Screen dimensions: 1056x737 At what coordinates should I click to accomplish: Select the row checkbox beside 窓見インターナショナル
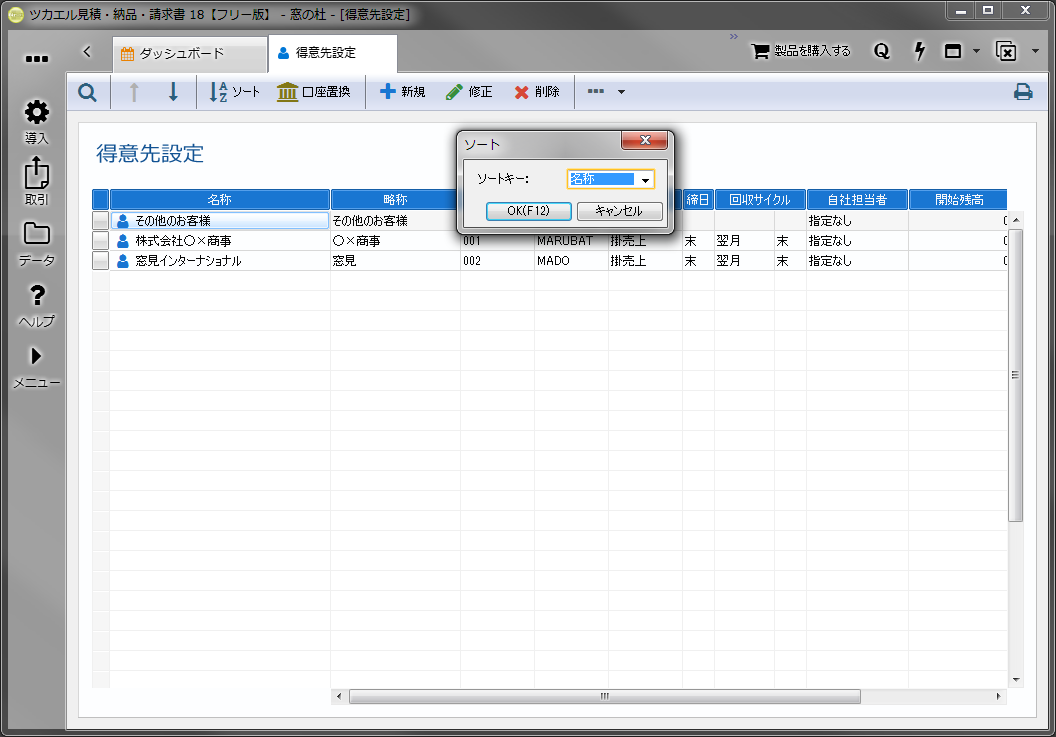pyautogui.click(x=99, y=260)
